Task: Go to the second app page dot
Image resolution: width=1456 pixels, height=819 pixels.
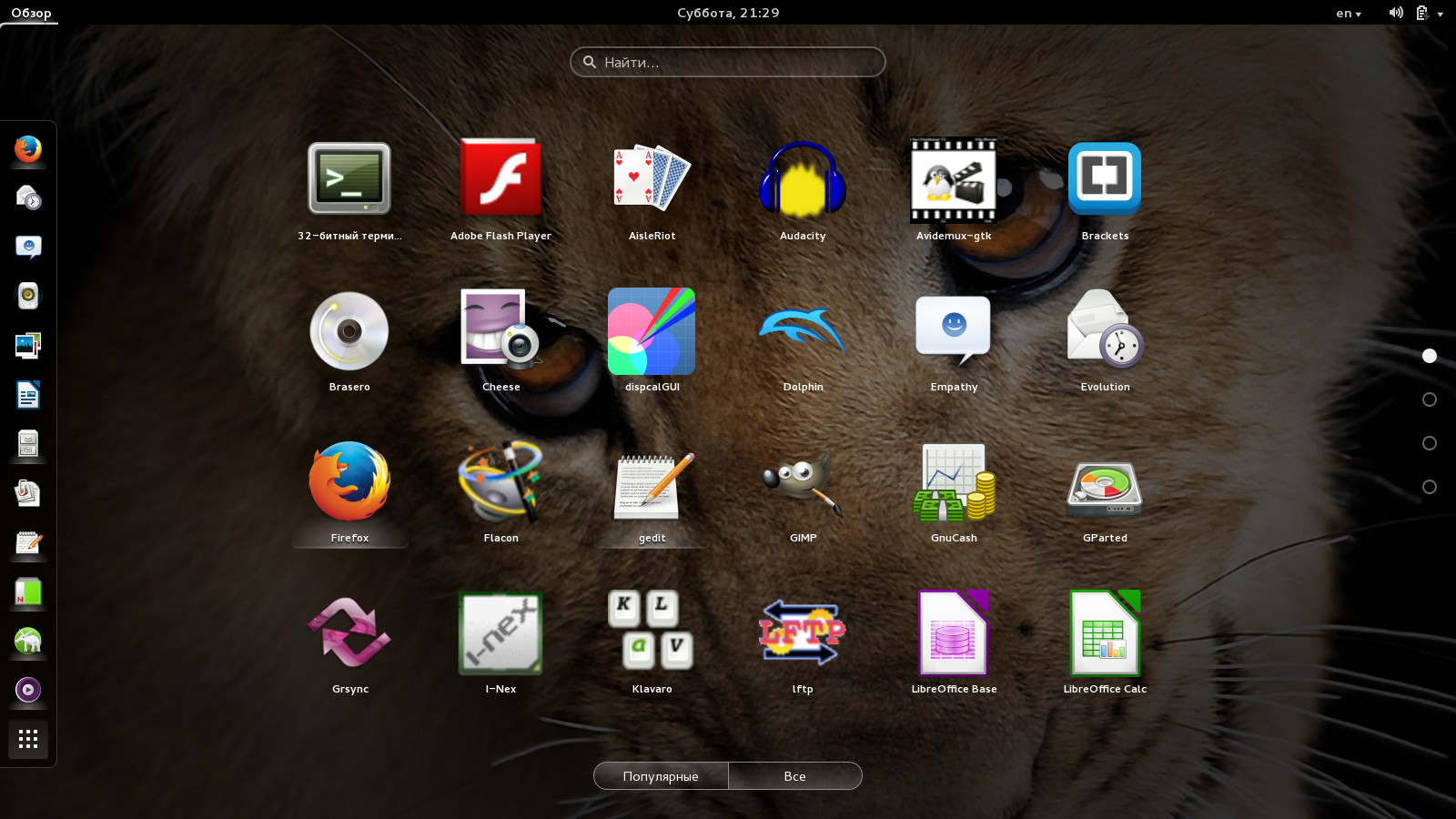Action: click(1430, 399)
